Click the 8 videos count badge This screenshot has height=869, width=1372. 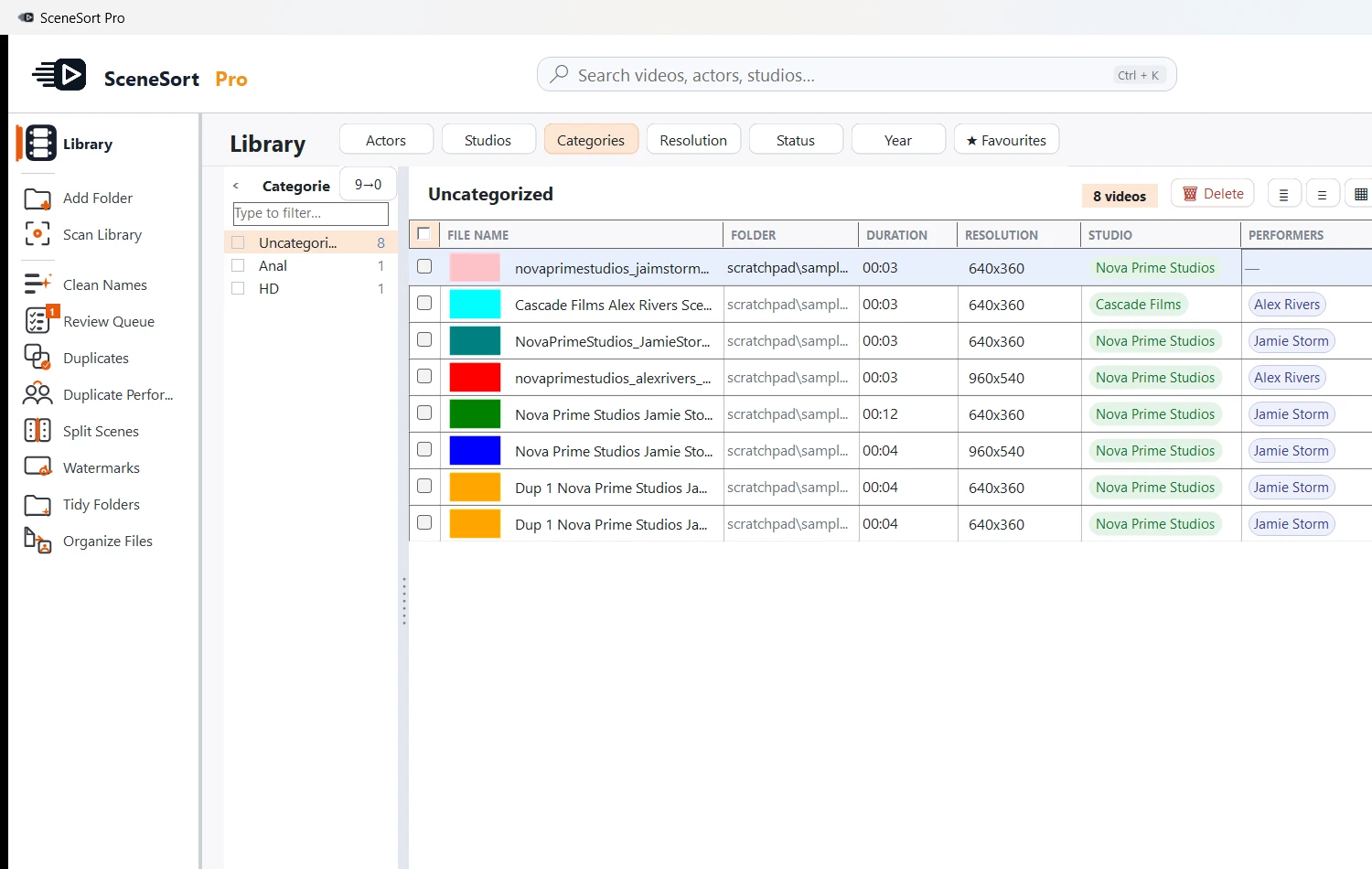coord(1120,196)
